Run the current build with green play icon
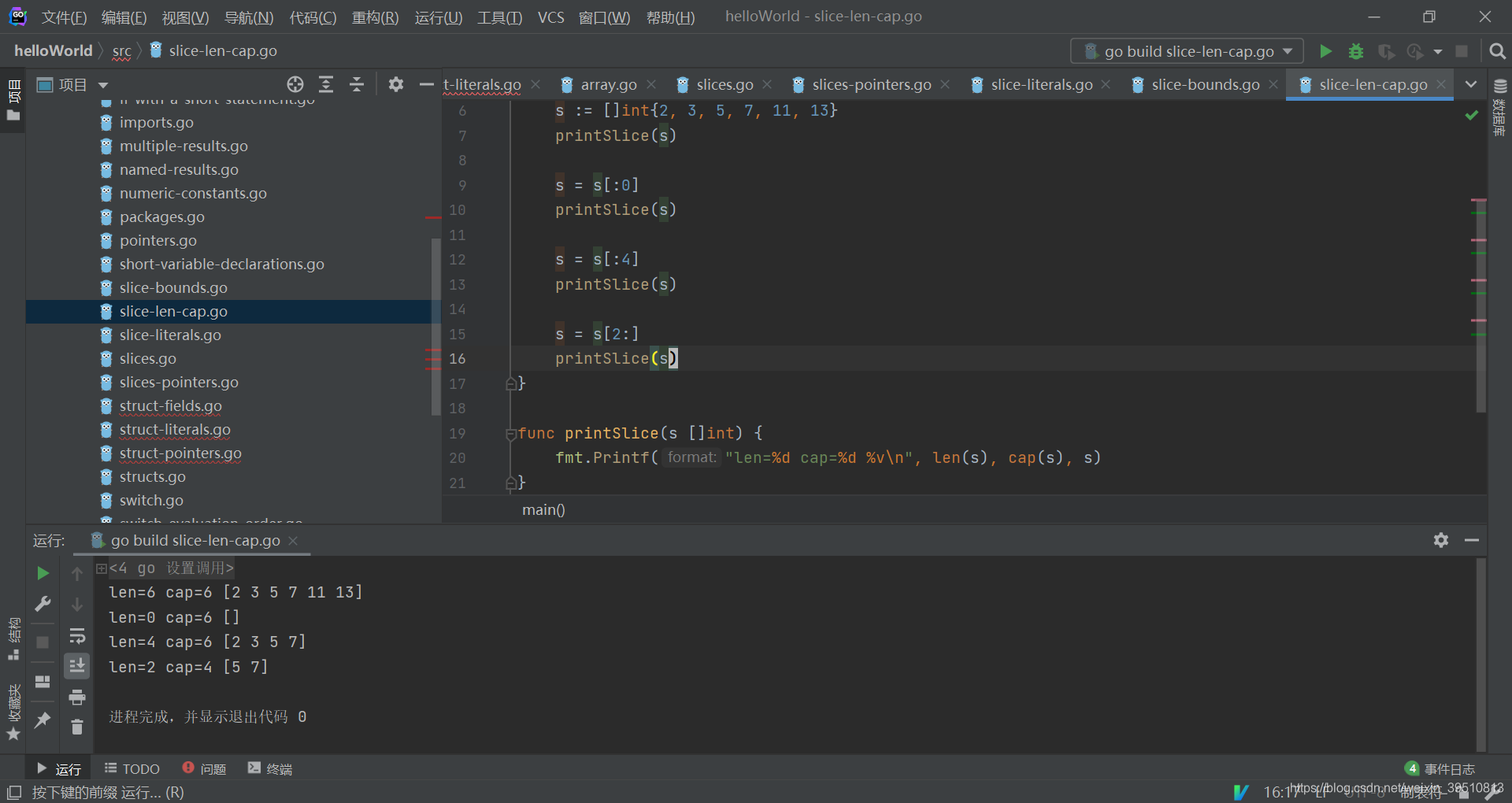The height and width of the screenshot is (803, 1512). click(x=1326, y=51)
